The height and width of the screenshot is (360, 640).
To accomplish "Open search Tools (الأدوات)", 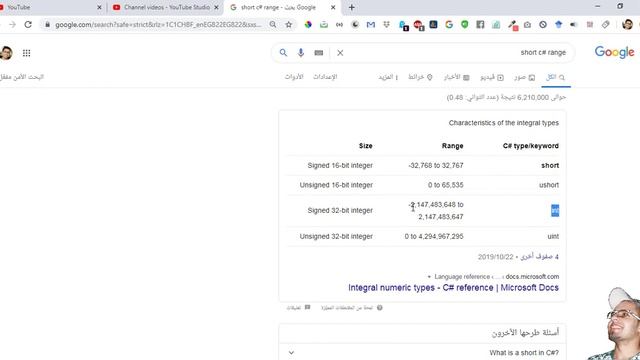I will pos(294,77).
